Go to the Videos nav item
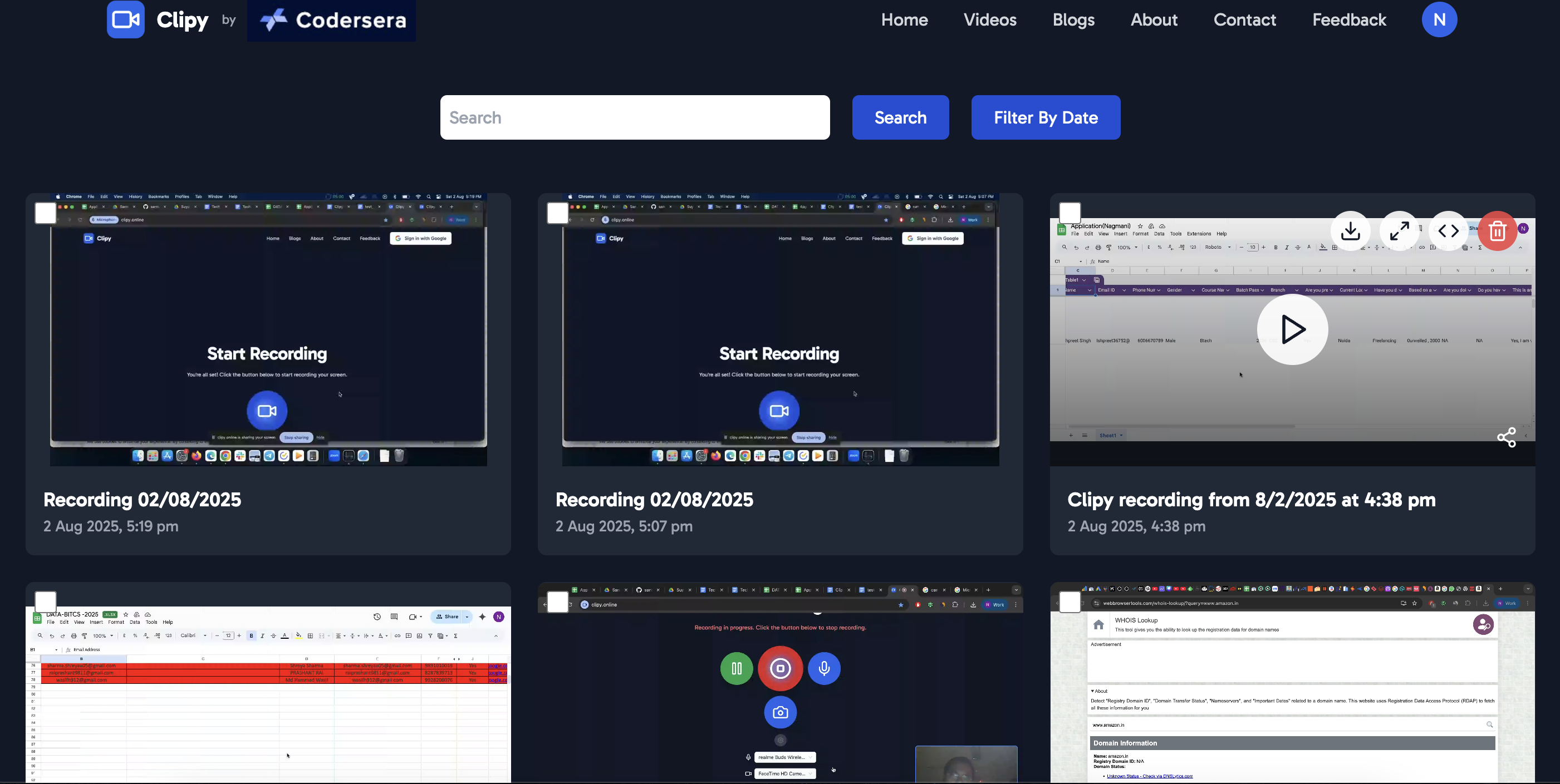Screen dimensions: 1560x784 (989, 19)
